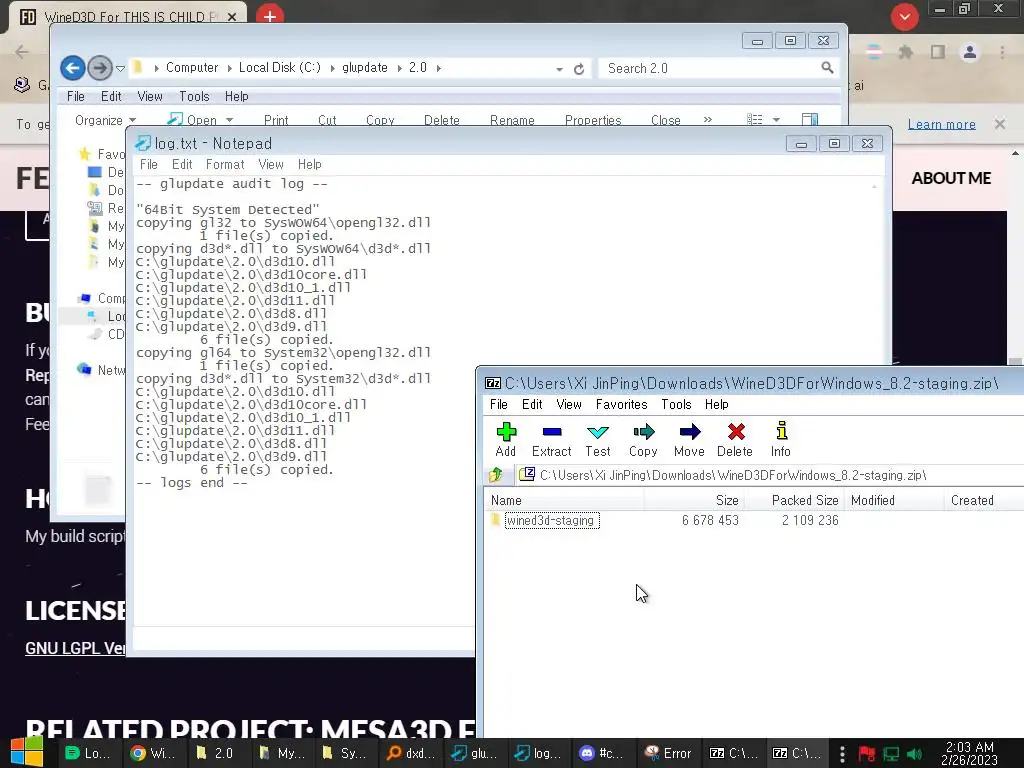Open 7-Zip Tools menu
Viewport: 1024px width, 768px height.
pos(676,404)
